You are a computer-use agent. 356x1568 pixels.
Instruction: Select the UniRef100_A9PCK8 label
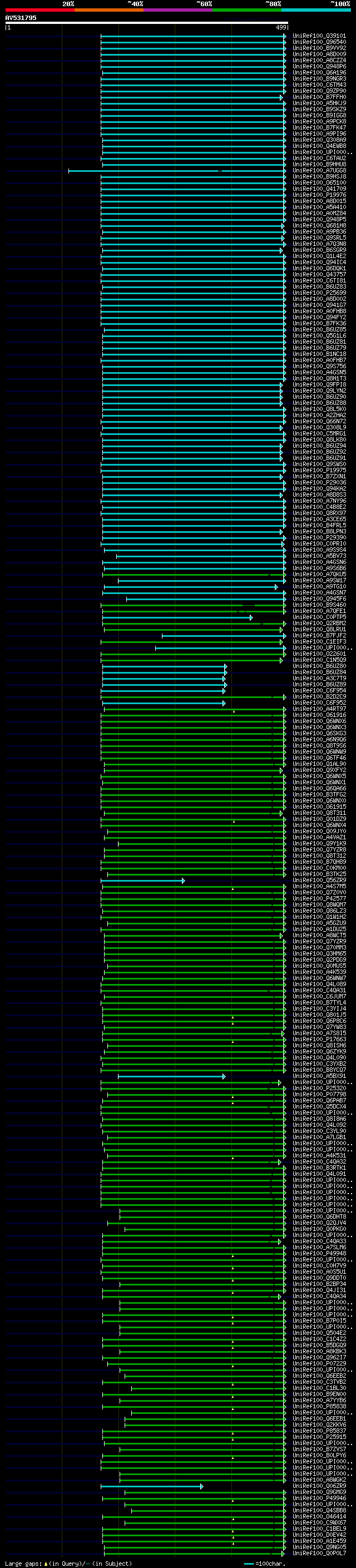[x=319, y=121]
